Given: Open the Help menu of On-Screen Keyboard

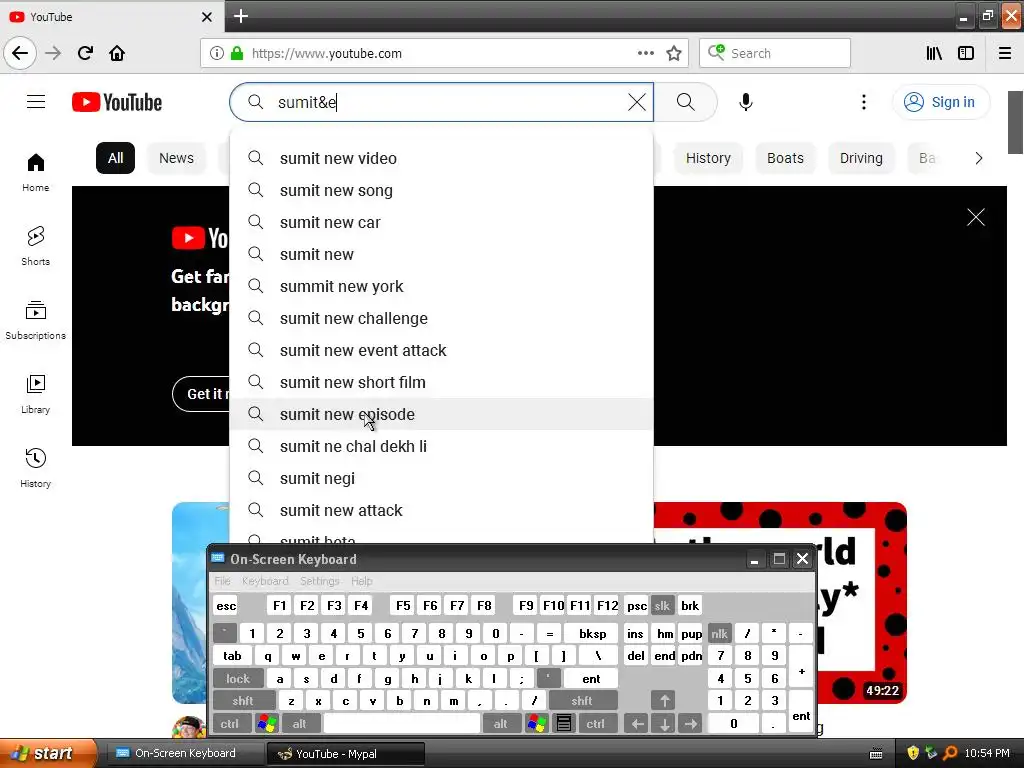Looking at the screenshot, I should point(361,581).
